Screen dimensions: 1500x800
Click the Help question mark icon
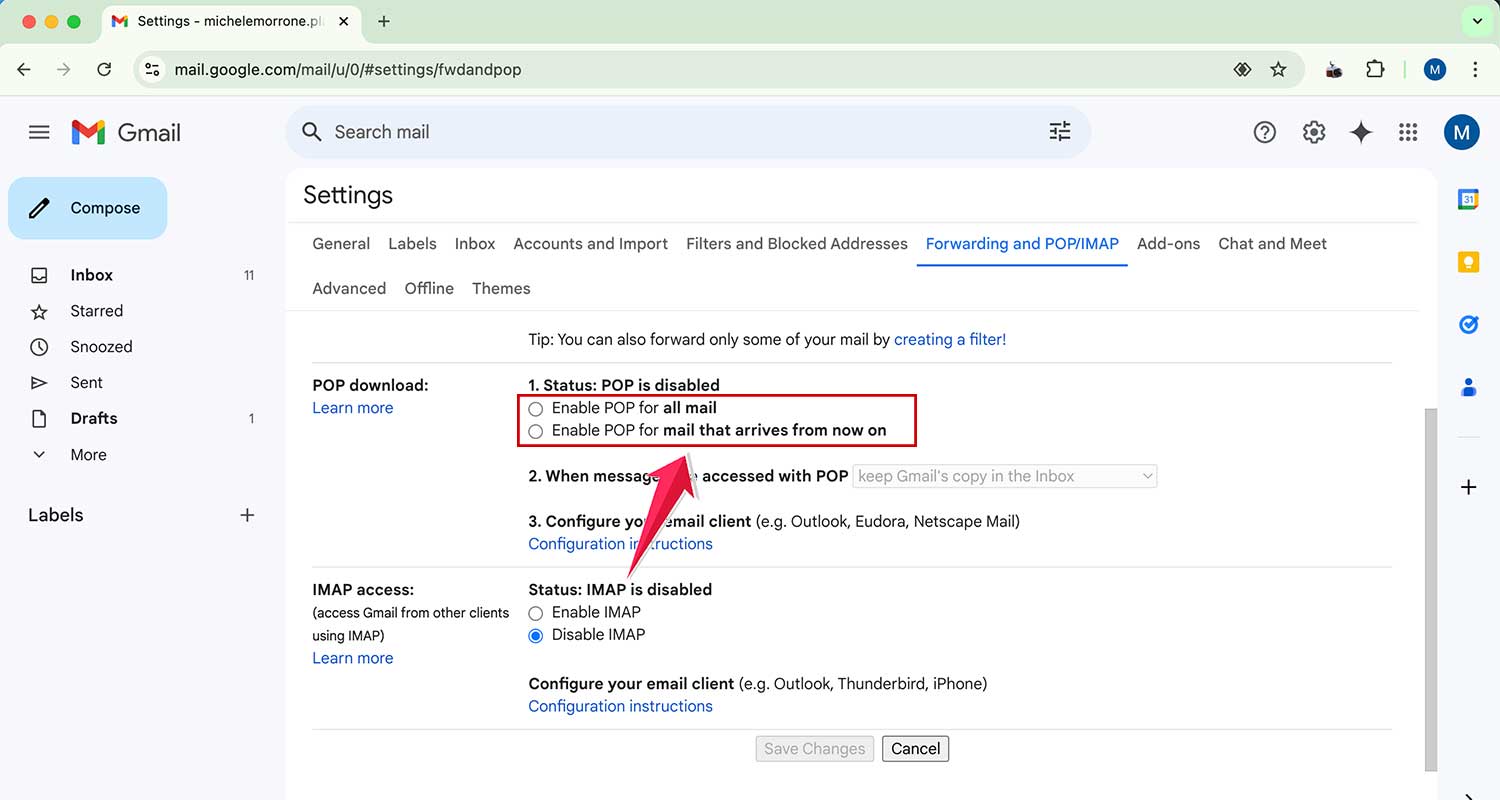(x=1264, y=131)
